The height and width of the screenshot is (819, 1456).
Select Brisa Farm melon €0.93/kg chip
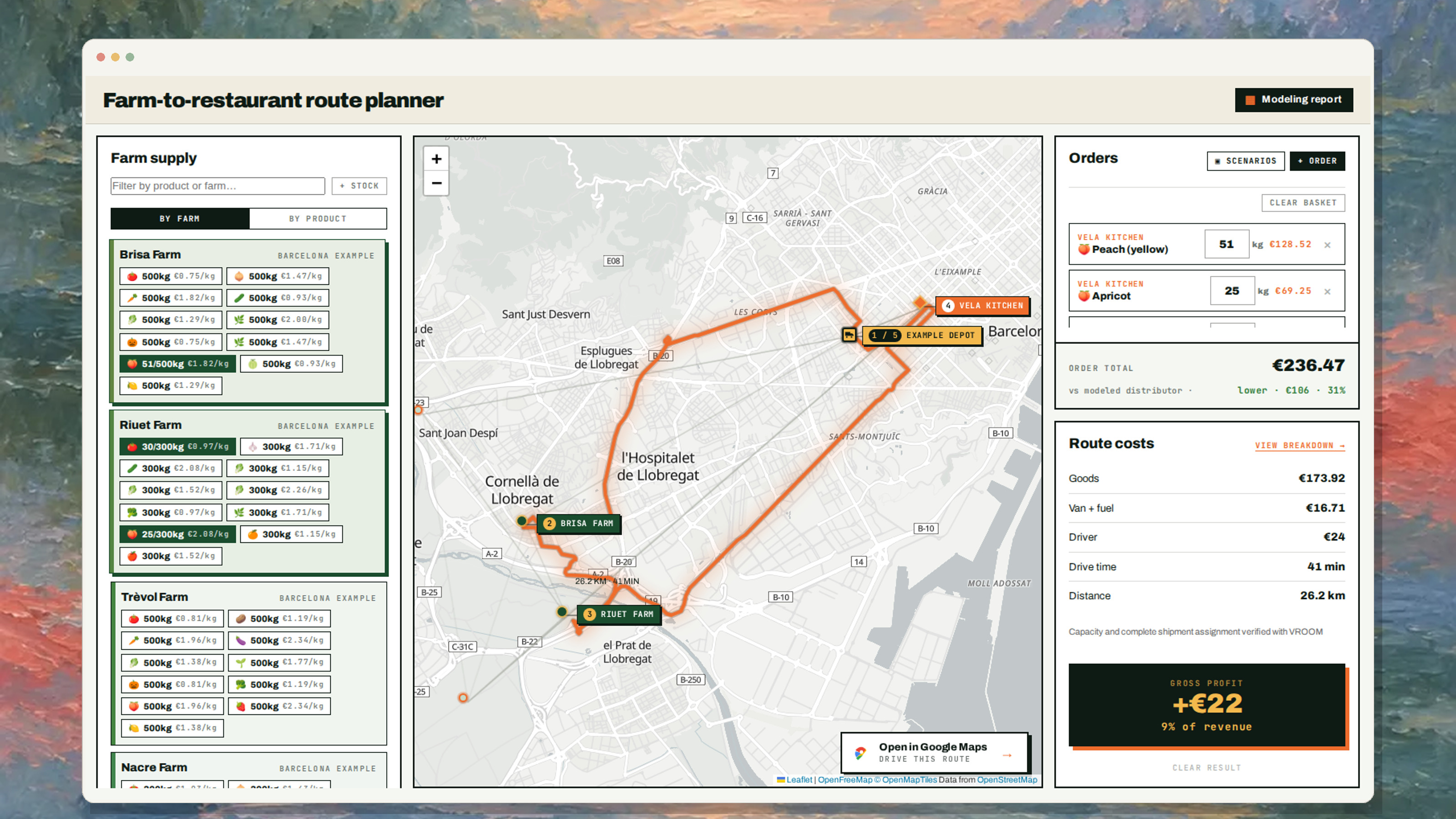pos(291,364)
